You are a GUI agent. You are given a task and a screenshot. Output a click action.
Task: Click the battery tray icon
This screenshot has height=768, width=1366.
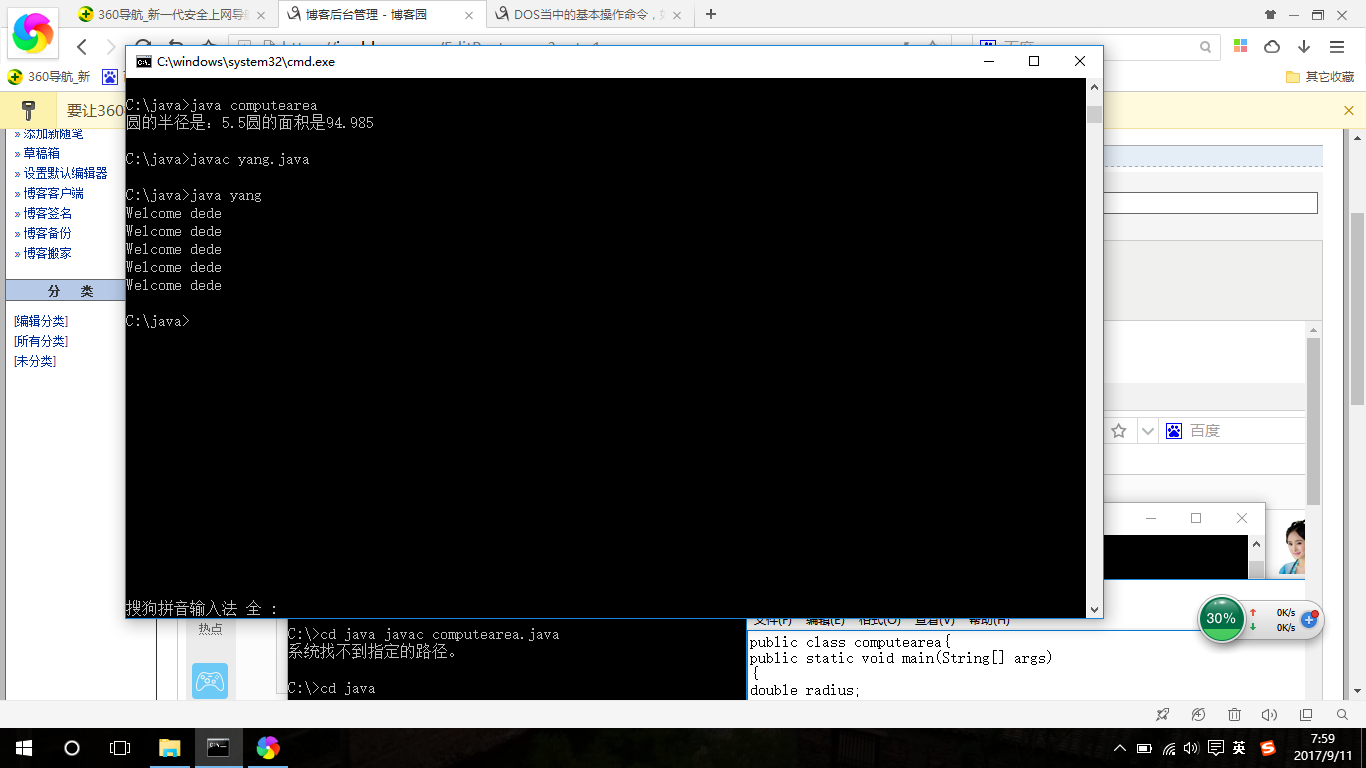[x=1143, y=748]
